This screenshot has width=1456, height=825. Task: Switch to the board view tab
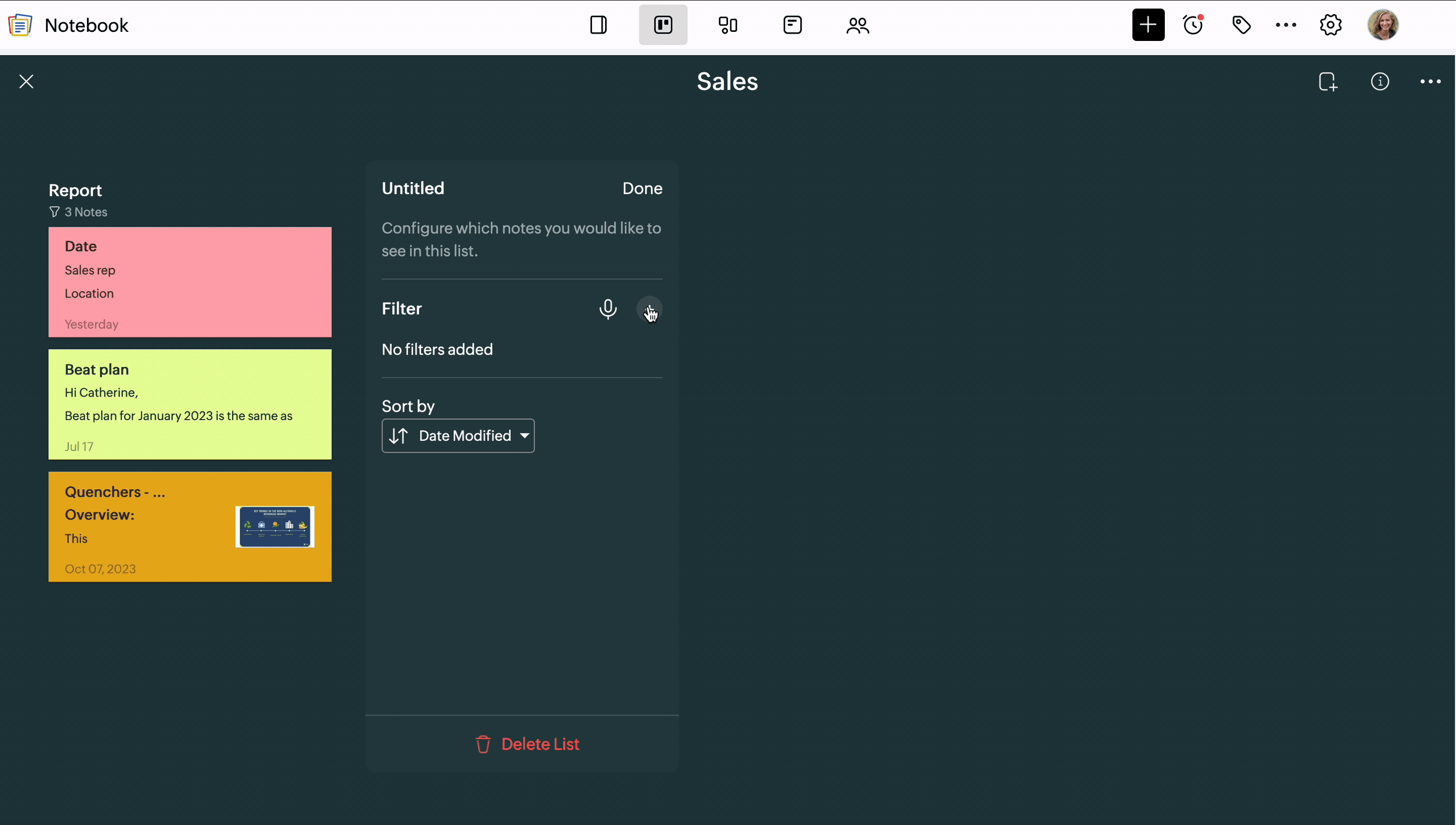[663, 25]
